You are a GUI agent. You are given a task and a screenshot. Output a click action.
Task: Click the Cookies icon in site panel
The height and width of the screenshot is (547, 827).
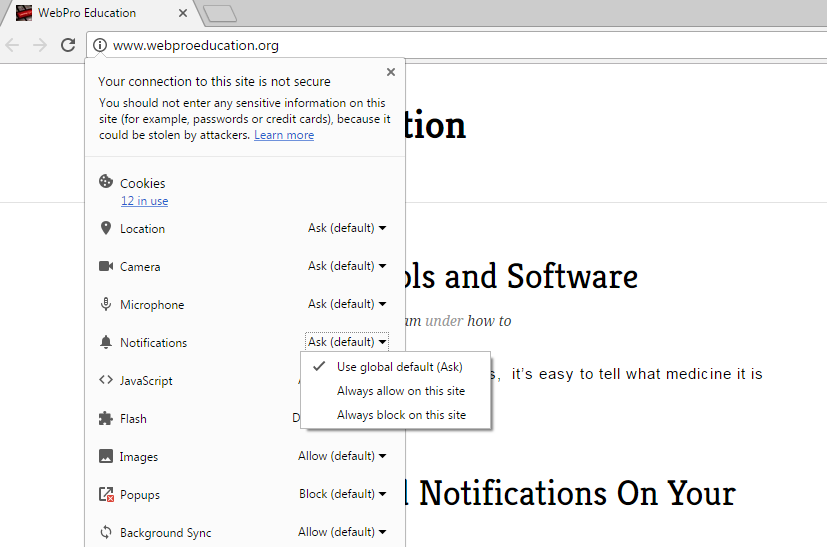106,182
